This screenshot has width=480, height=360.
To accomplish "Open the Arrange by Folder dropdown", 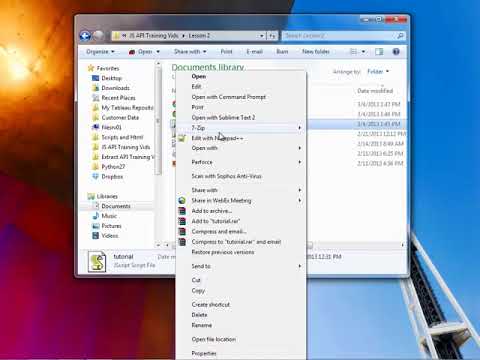I will pos(378,71).
